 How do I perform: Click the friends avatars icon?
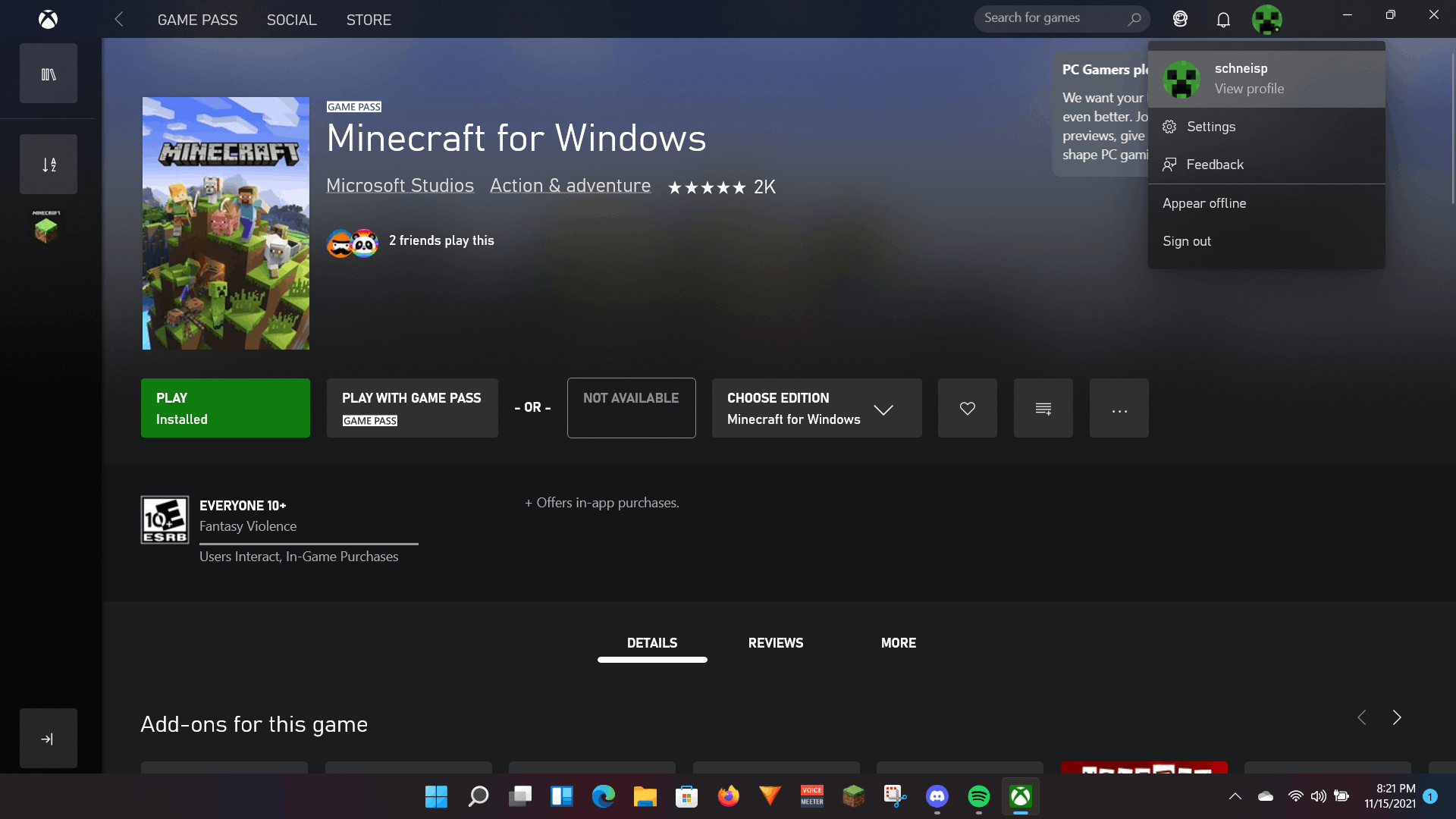[353, 243]
